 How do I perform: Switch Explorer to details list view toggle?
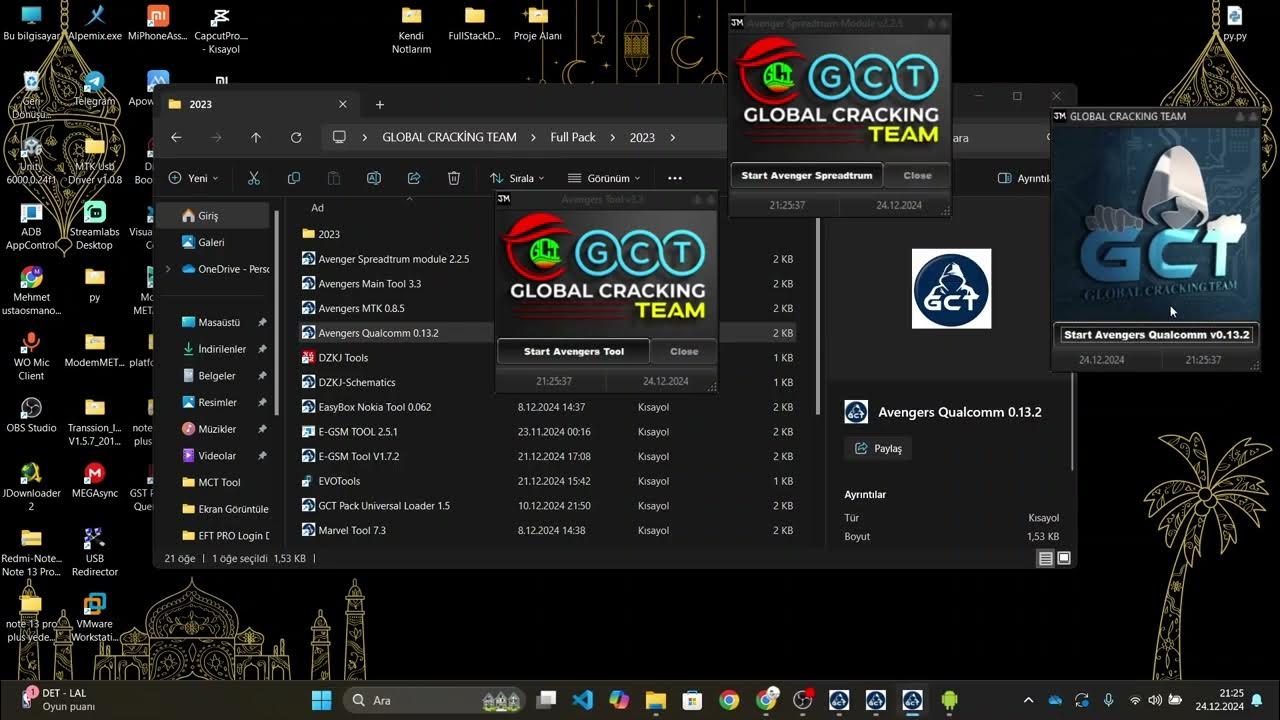pyautogui.click(x=1045, y=558)
